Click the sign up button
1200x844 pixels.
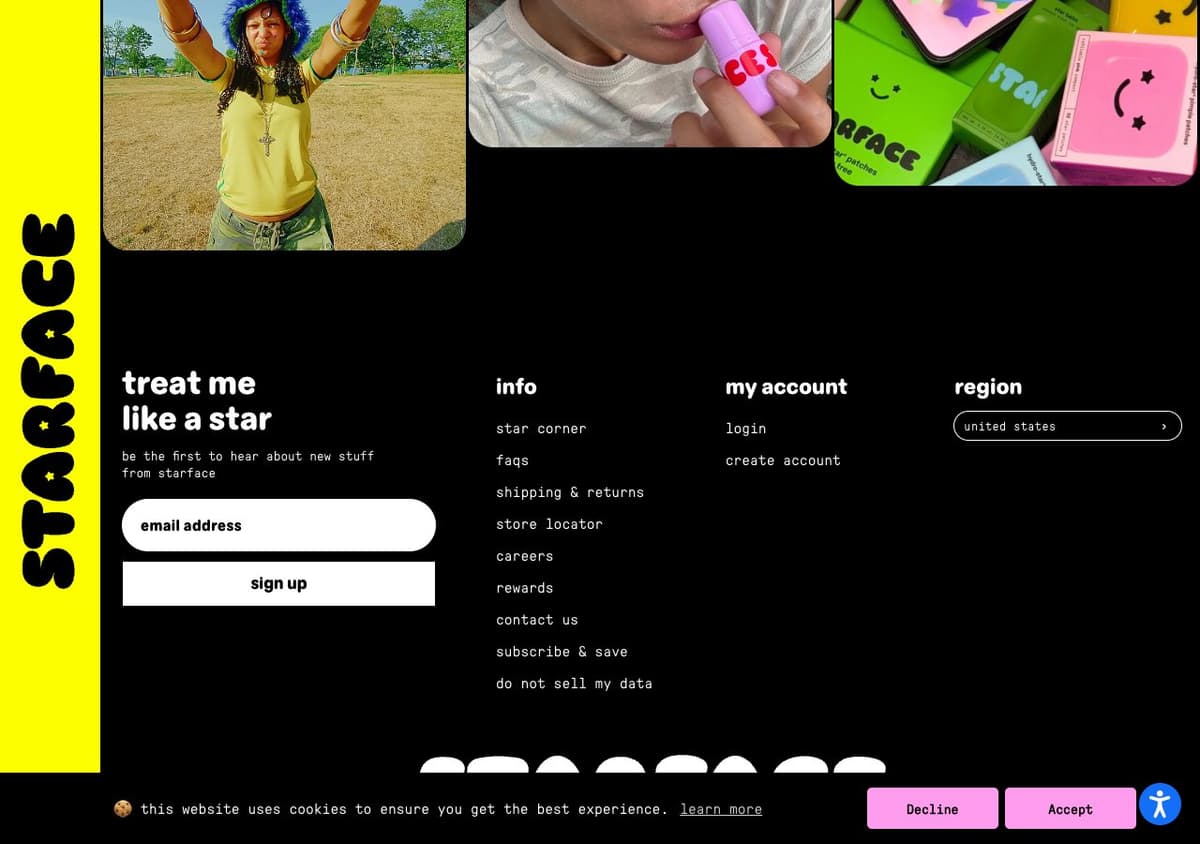coord(279,583)
